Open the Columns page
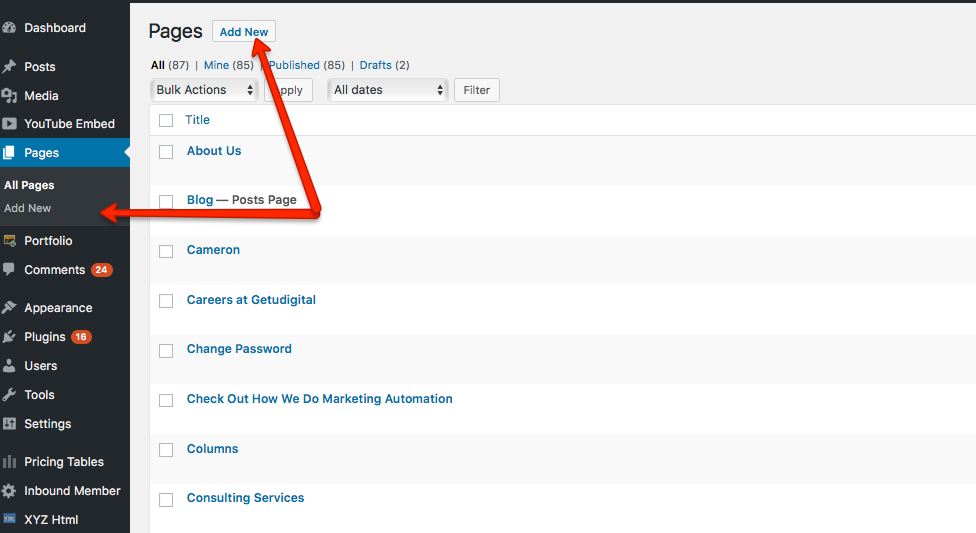 coord(212,448)
